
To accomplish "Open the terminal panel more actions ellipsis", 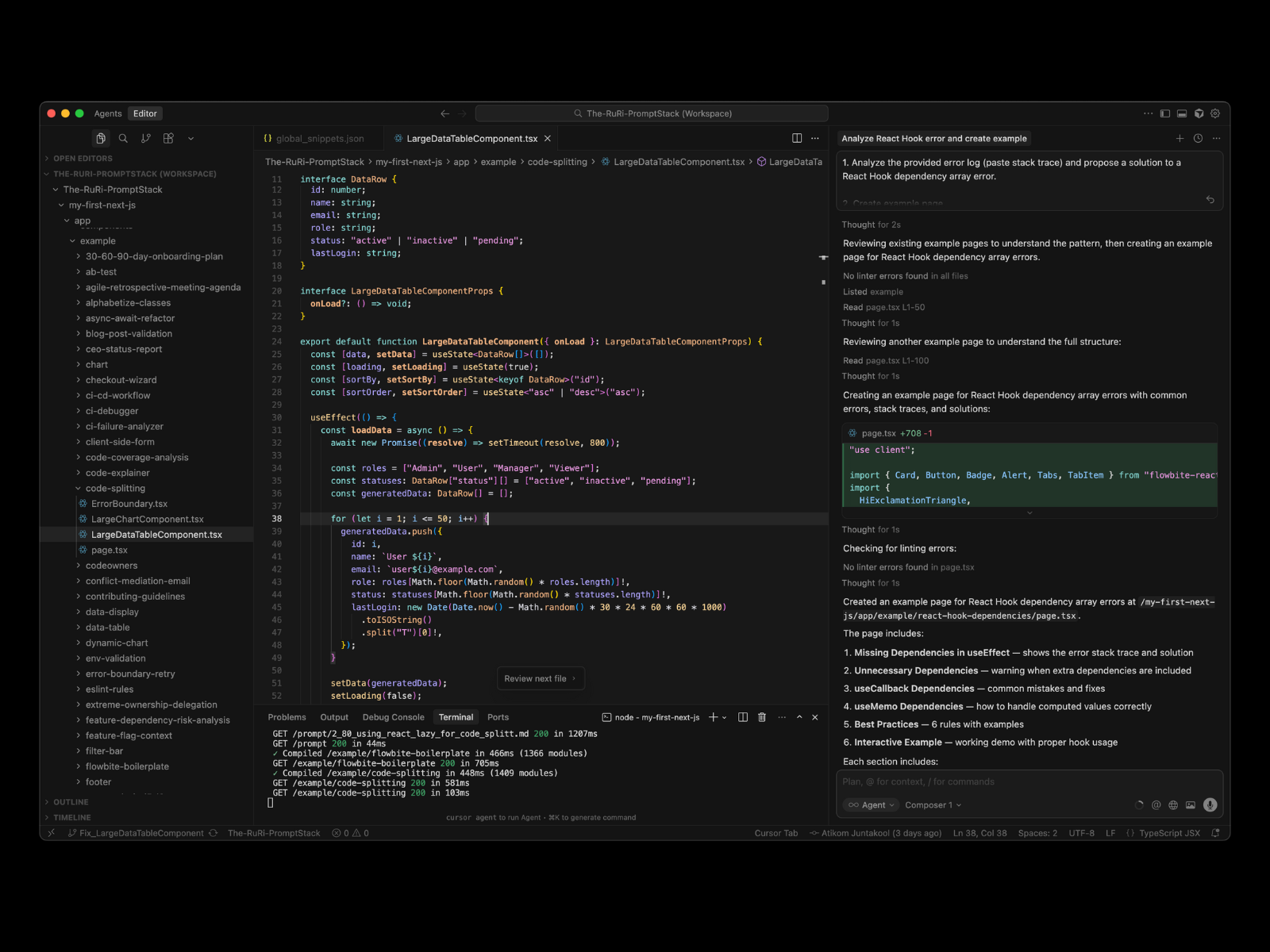I will pos(782,717).
